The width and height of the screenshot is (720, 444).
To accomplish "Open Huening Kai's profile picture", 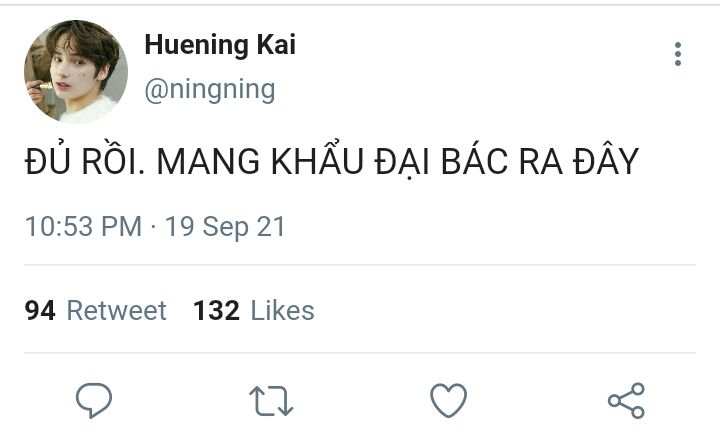I will coord(76,71).
